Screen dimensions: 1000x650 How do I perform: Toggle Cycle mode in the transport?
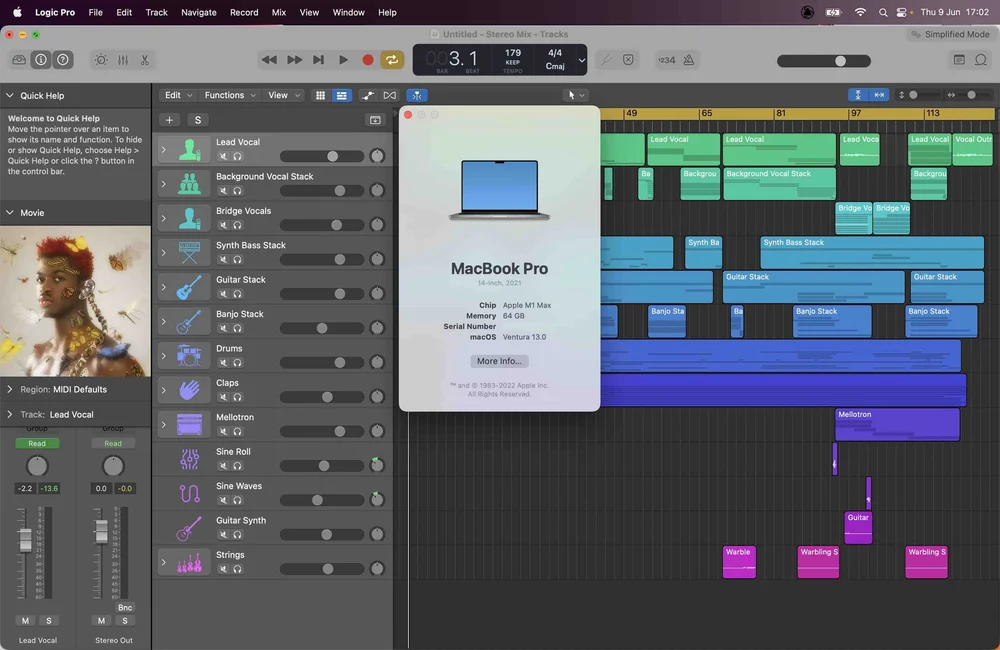click(x=392, y=59)
